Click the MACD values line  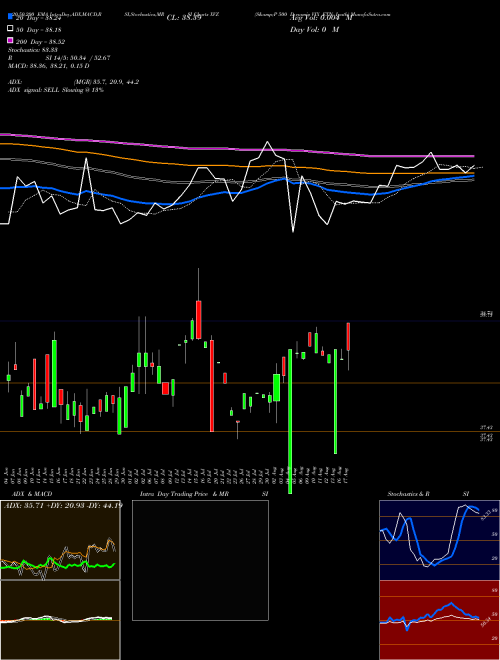[49, 66]
